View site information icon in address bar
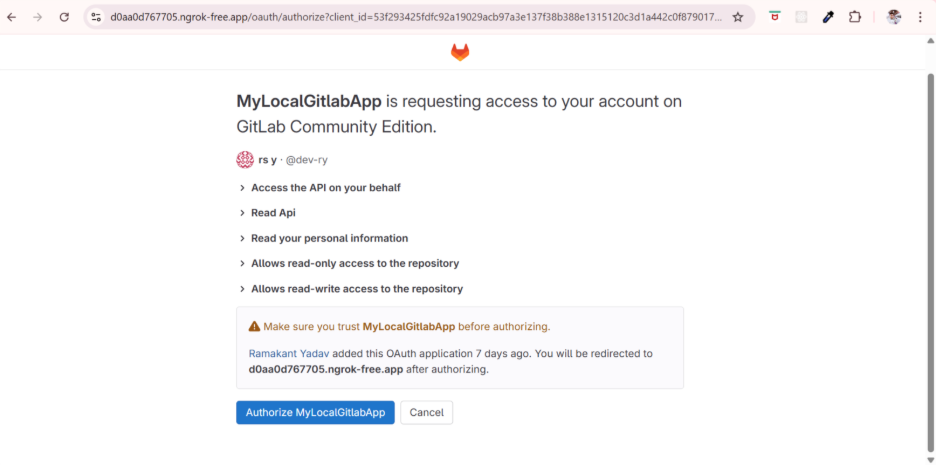The width and height of the screenshot is (936, 465). 95,17
